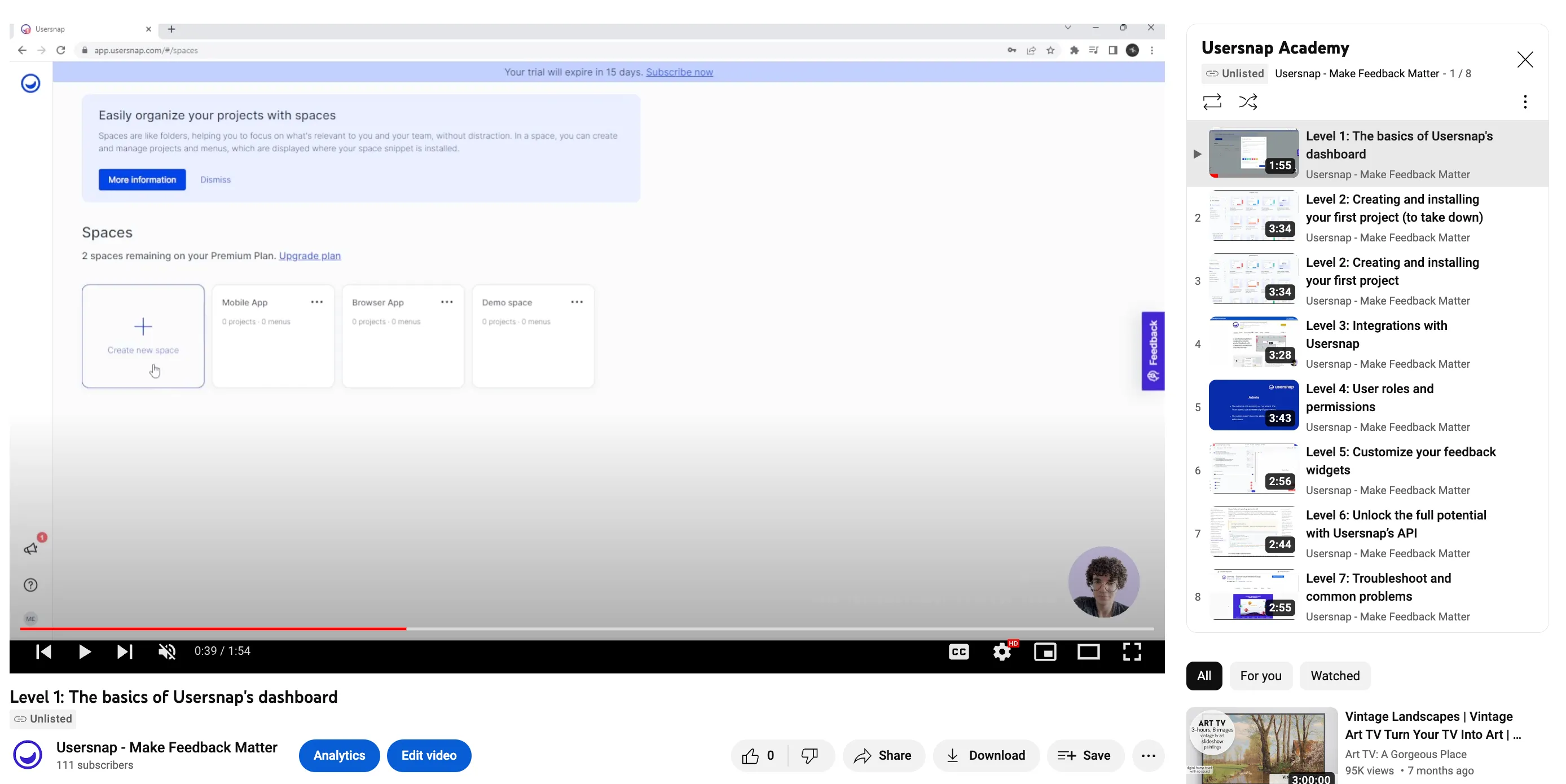Activate theater mode
Viewport: 1566px width, 784px height.
point(1088,651)
